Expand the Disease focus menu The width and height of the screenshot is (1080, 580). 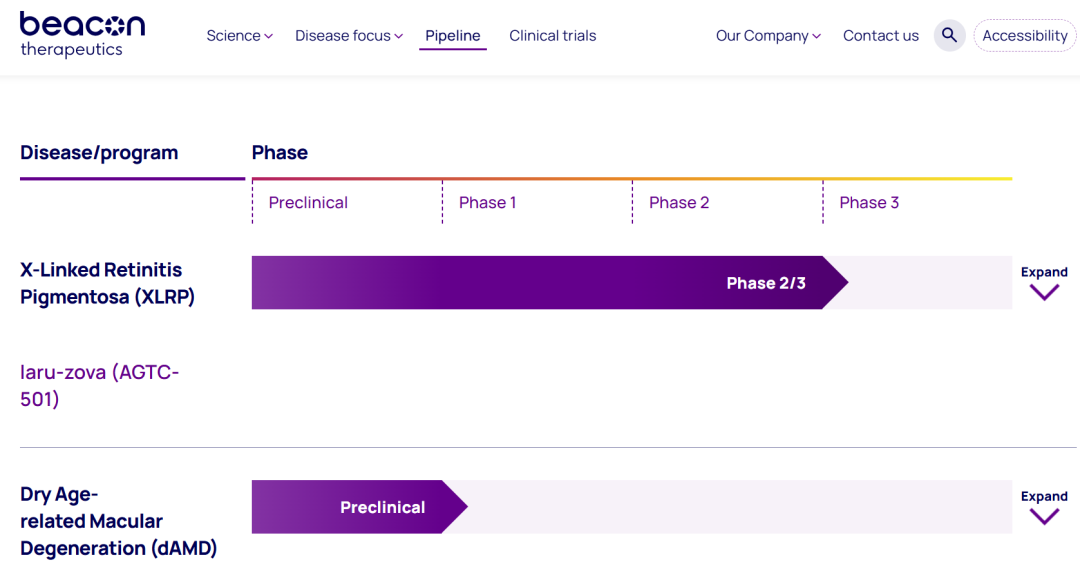(349, 36)
